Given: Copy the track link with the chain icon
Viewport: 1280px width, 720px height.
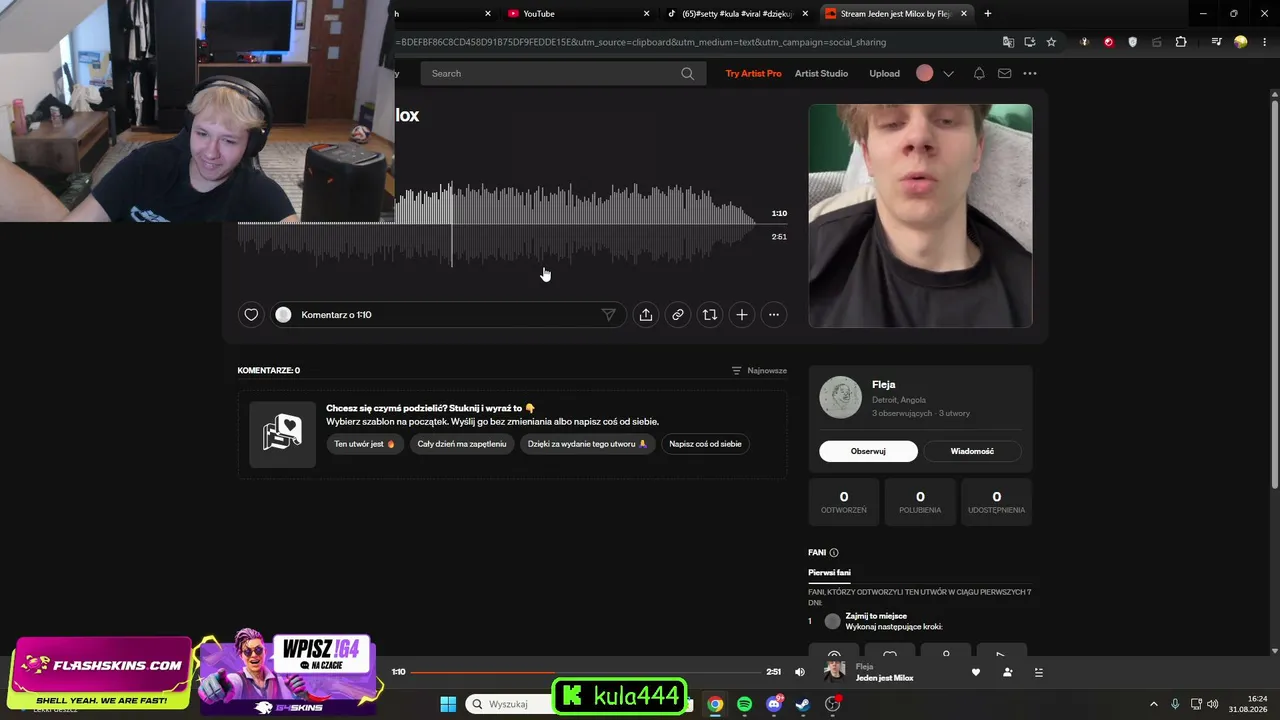Looking at the screenshot, I should (678, 315).
